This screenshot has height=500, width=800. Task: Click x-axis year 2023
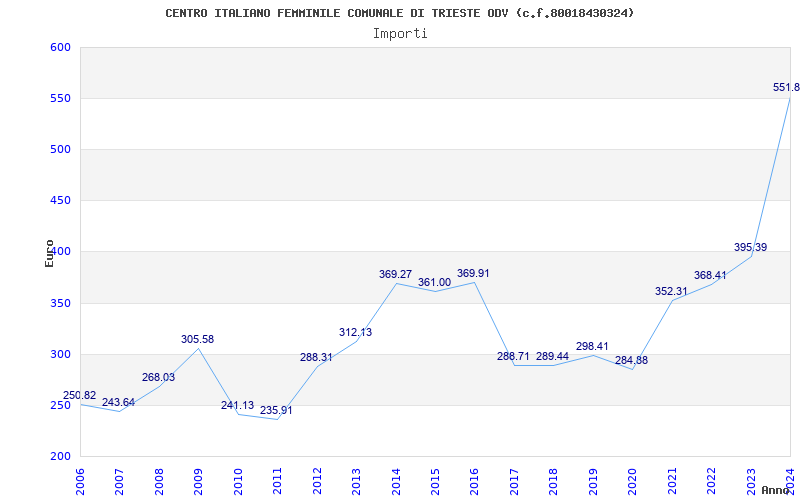click(751, 481)
